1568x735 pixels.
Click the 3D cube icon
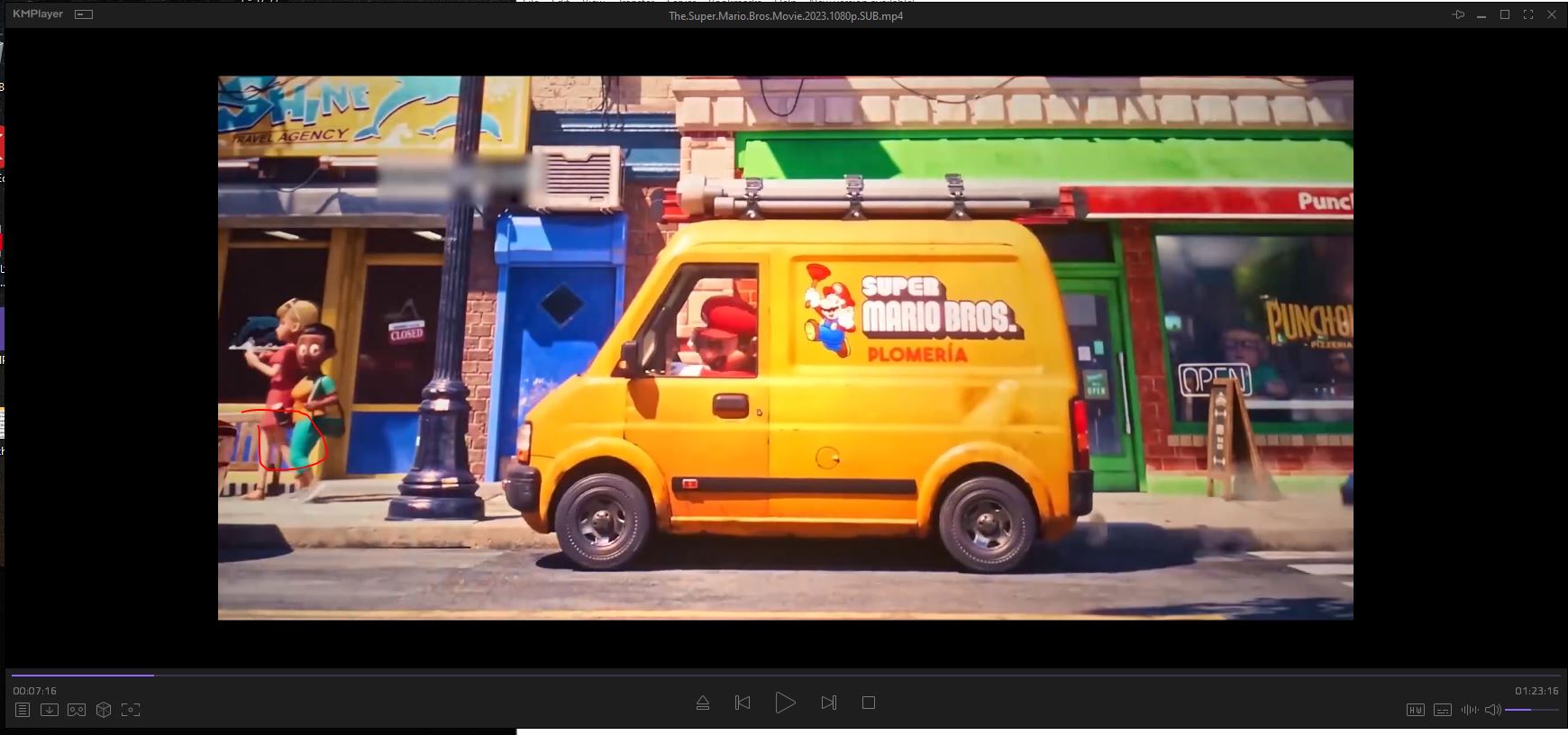(x=104, y=710)
